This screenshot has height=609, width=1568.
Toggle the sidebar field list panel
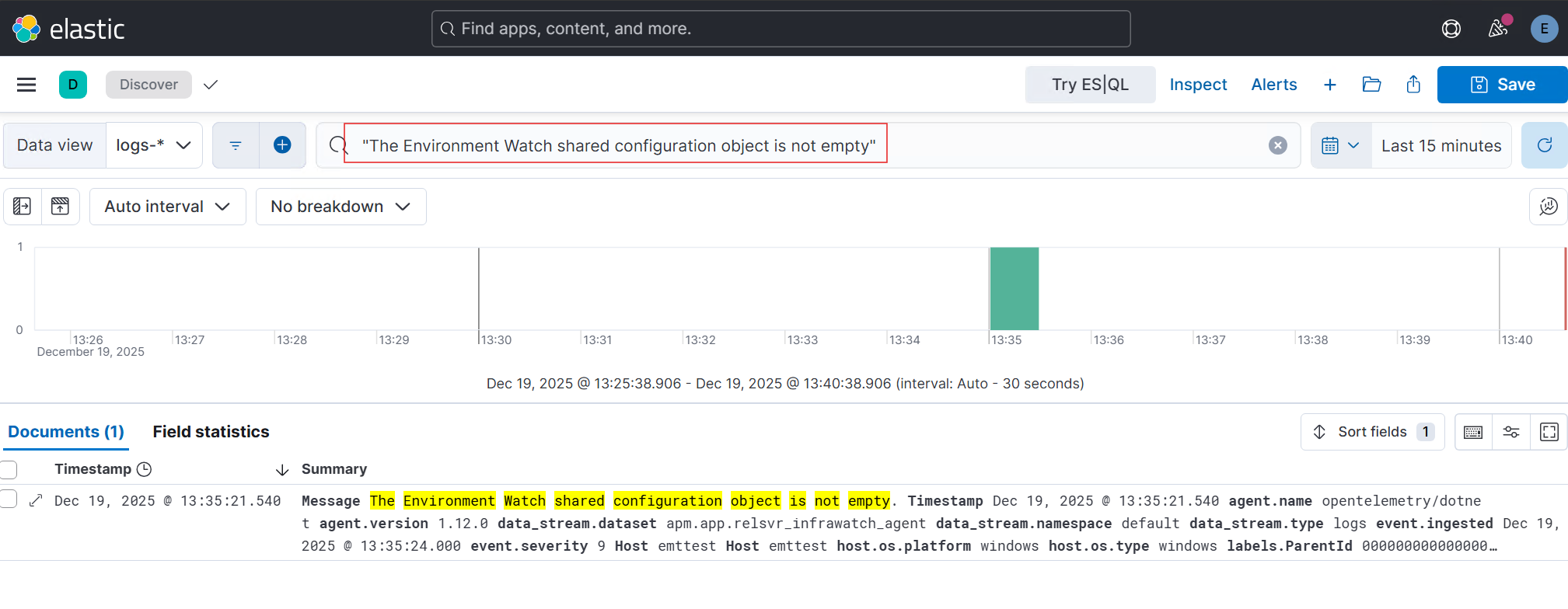pyautogui.click(x=23, y=207)
